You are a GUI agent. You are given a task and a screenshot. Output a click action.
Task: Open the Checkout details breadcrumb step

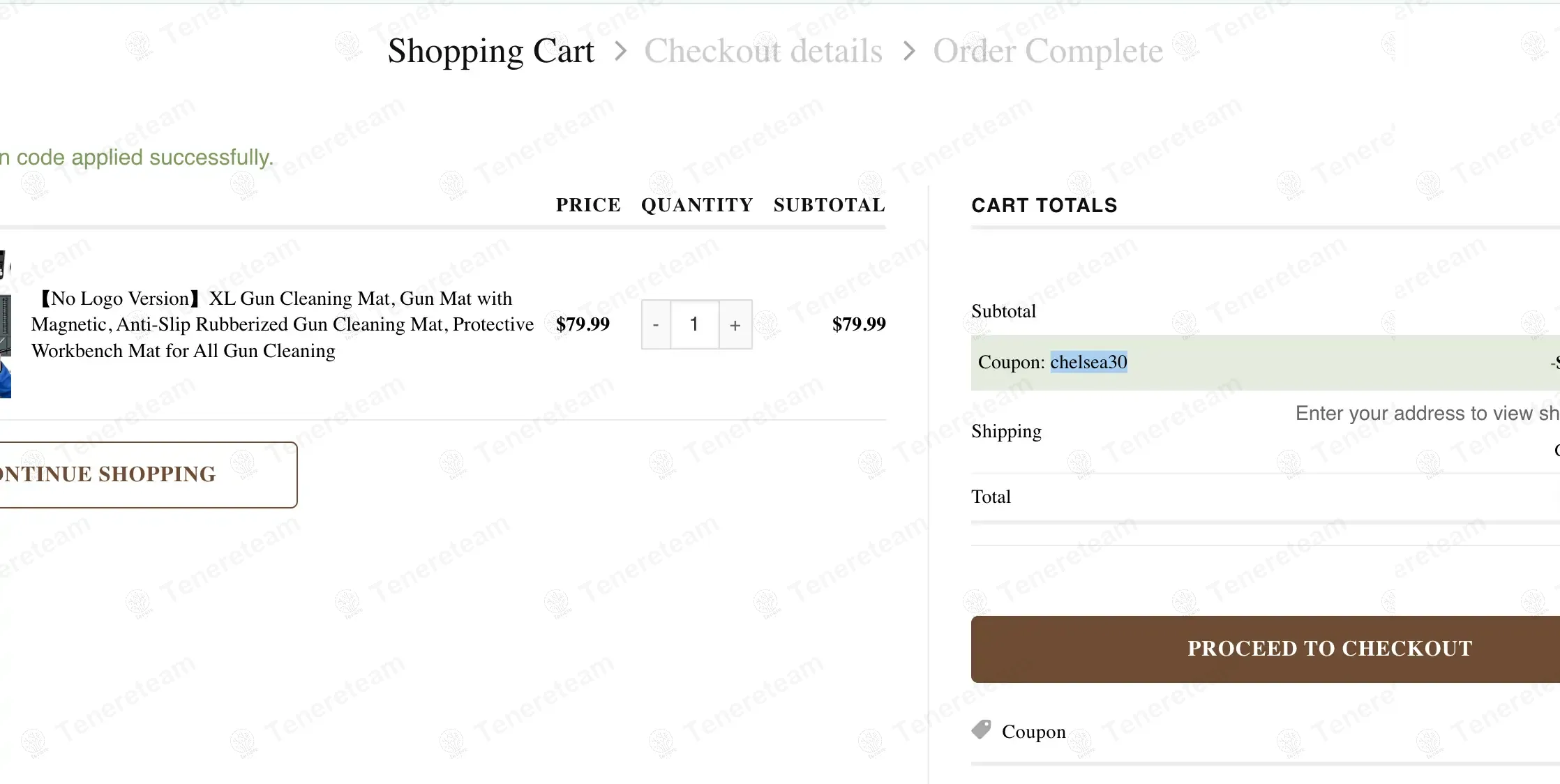[763, 51]
